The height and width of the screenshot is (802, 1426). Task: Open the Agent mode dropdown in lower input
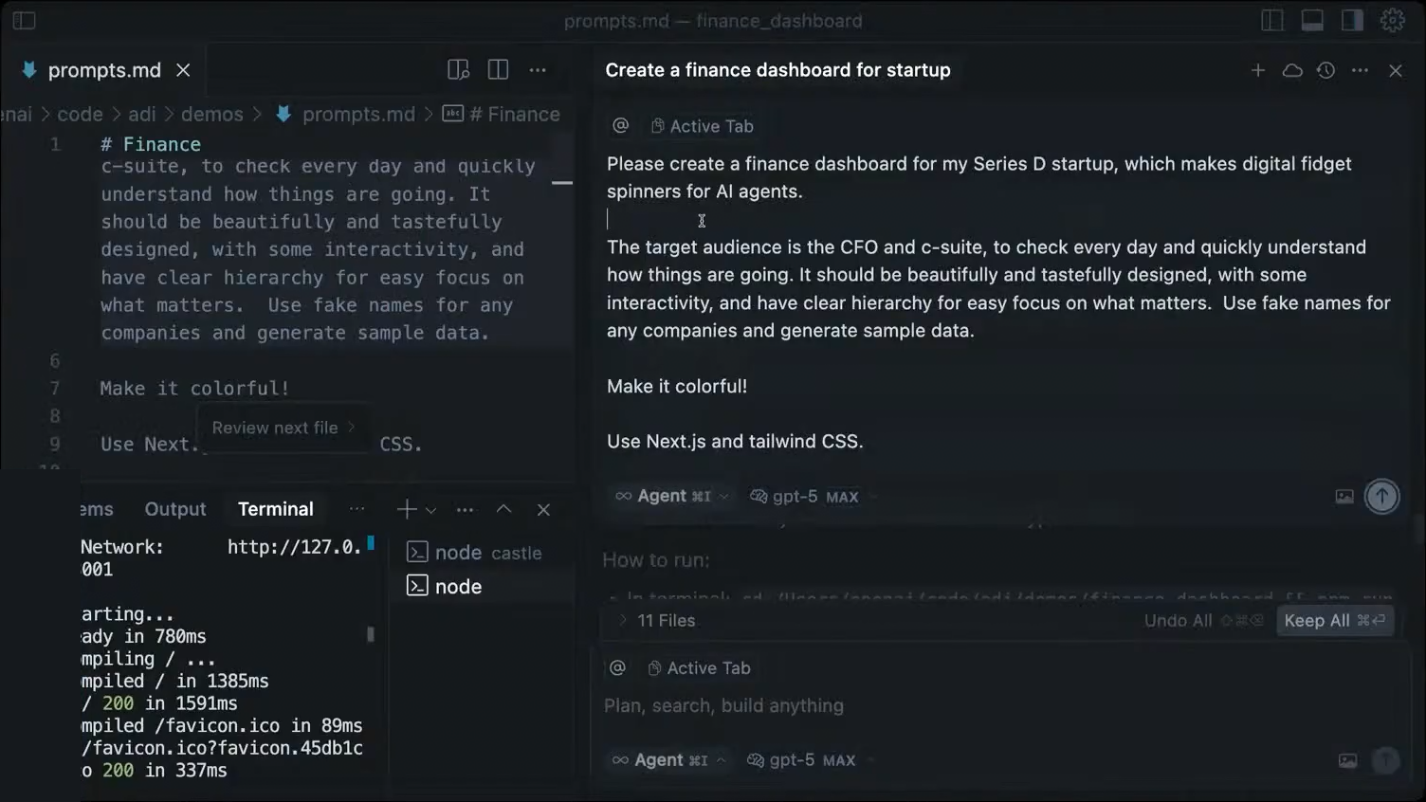point(669,760)
